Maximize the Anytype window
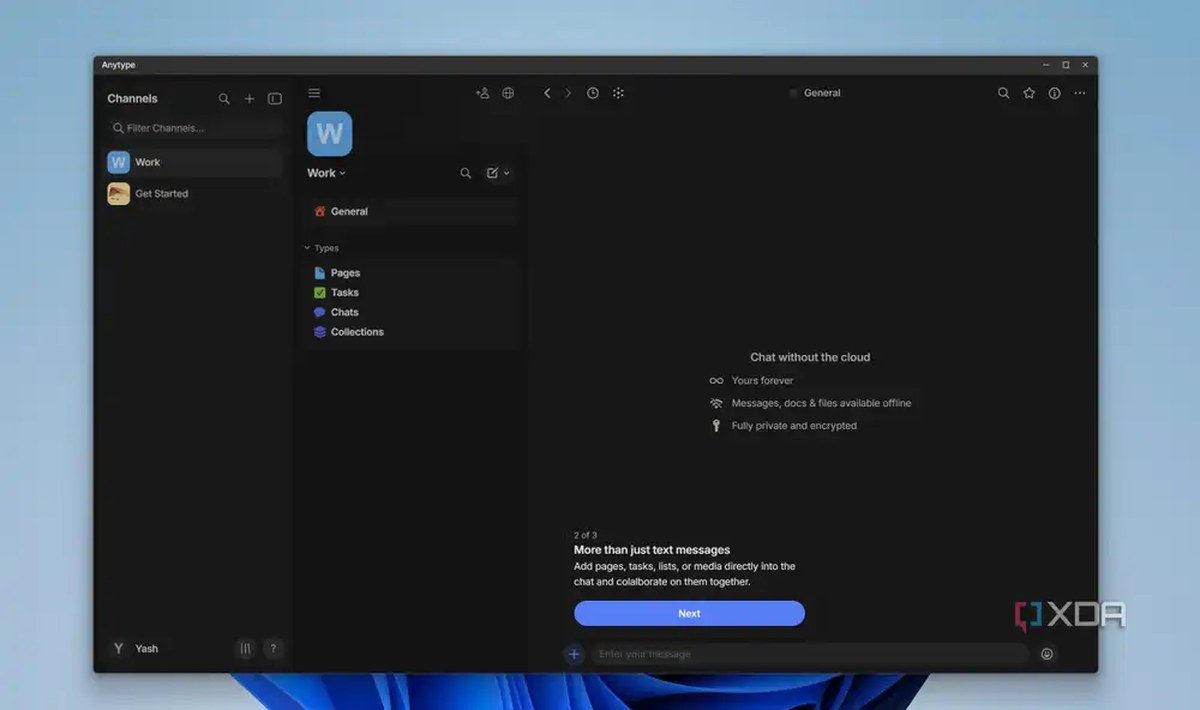The height and width of the screenshot is (710, 1200). click(x=1066, y=65)
